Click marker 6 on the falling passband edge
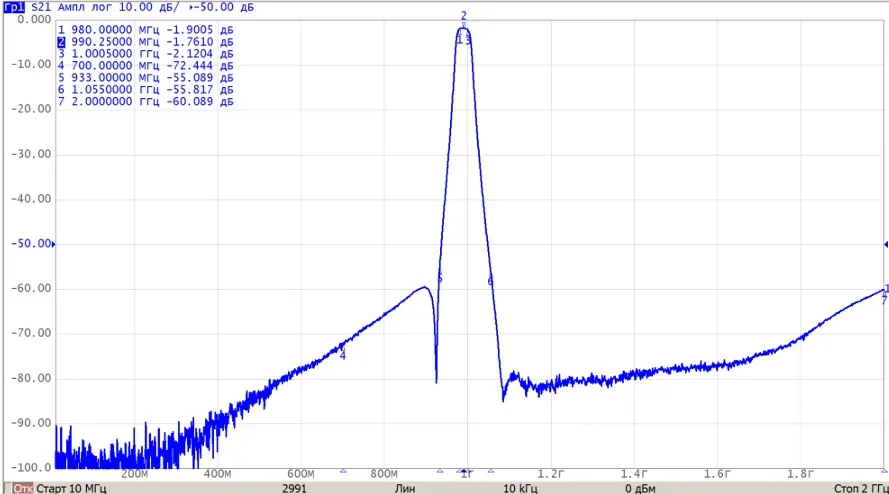889x494 pixels. (x=490, y=281)
